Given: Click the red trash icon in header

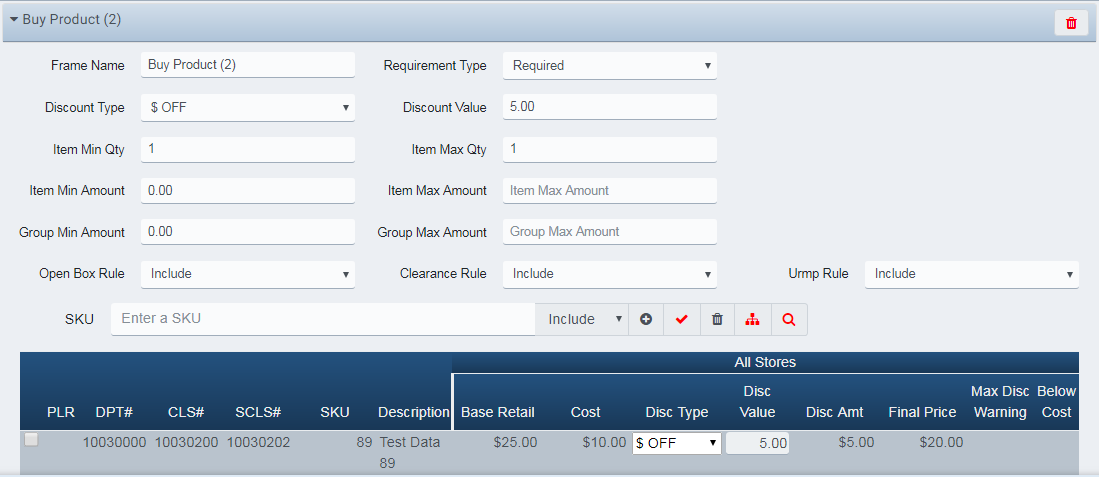Looking at the screenshot, I should [x=1071, y=23].
